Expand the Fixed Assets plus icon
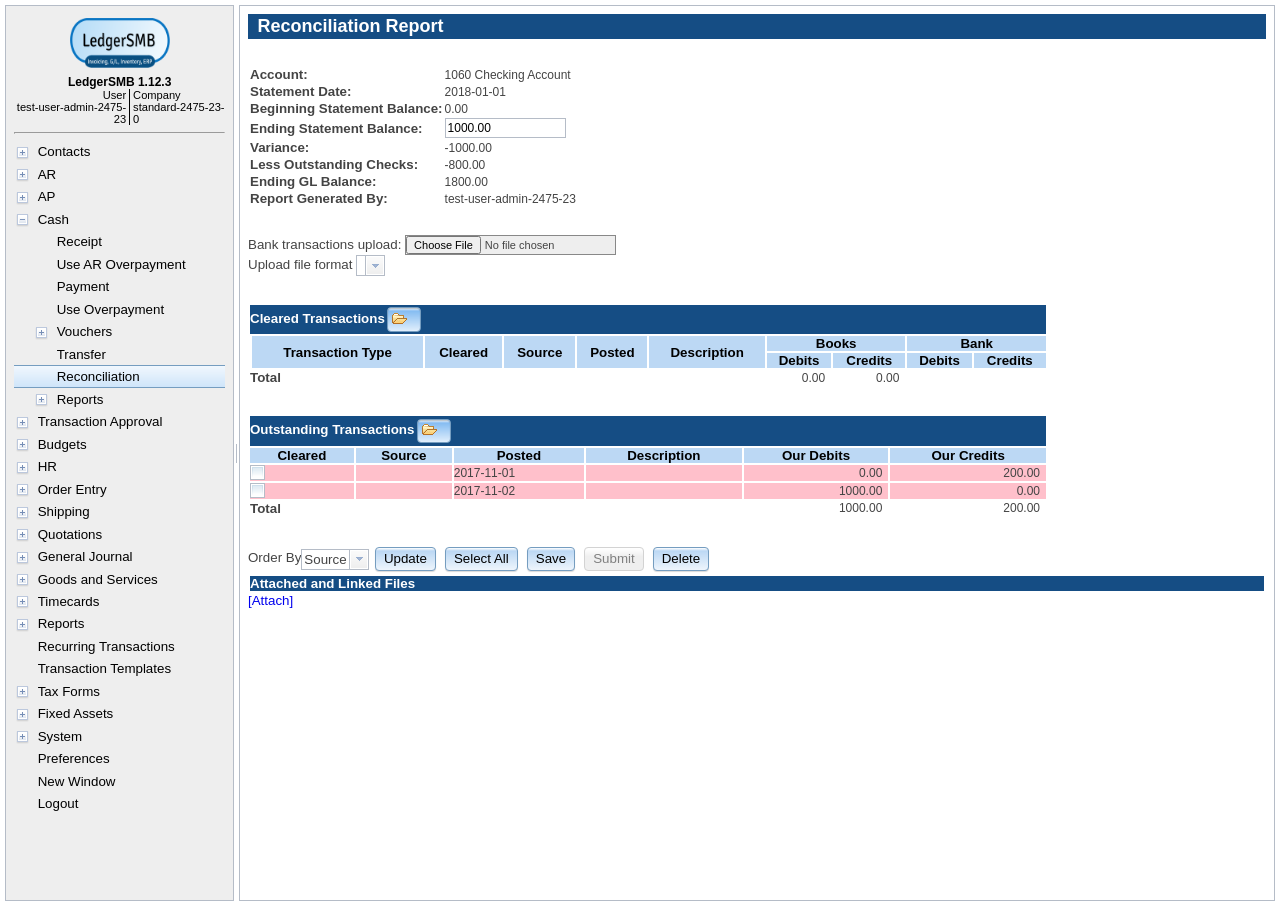The height and width of the screenshot is (906, 1280). (22, 714)
